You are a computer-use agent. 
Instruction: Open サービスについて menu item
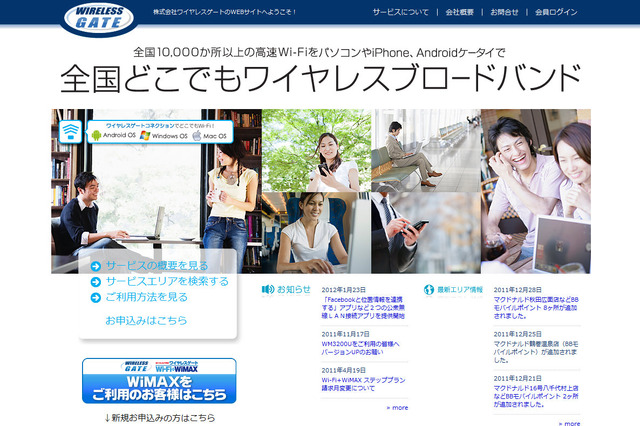400,12
